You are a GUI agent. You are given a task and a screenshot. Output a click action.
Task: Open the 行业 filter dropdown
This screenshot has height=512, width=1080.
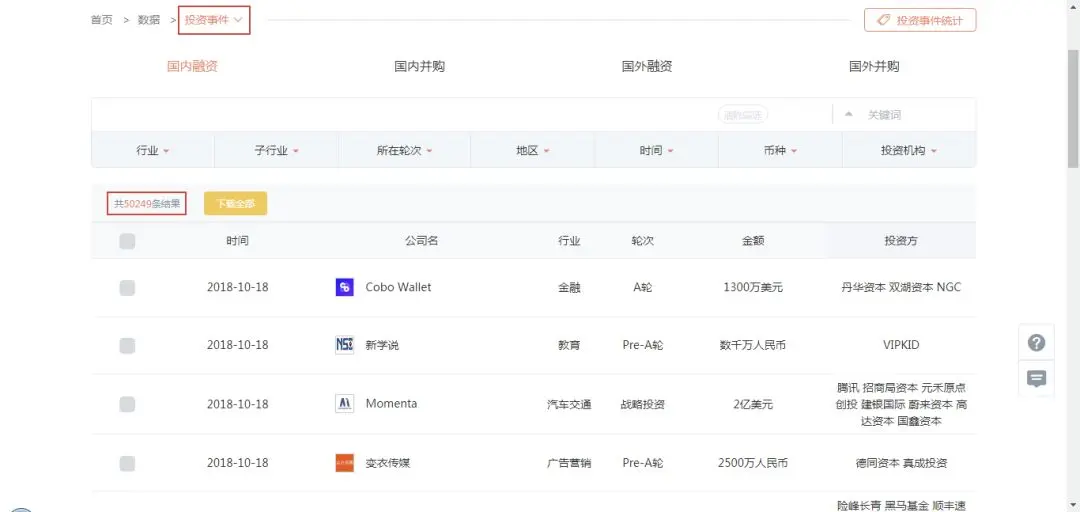[x=153, y=150]
